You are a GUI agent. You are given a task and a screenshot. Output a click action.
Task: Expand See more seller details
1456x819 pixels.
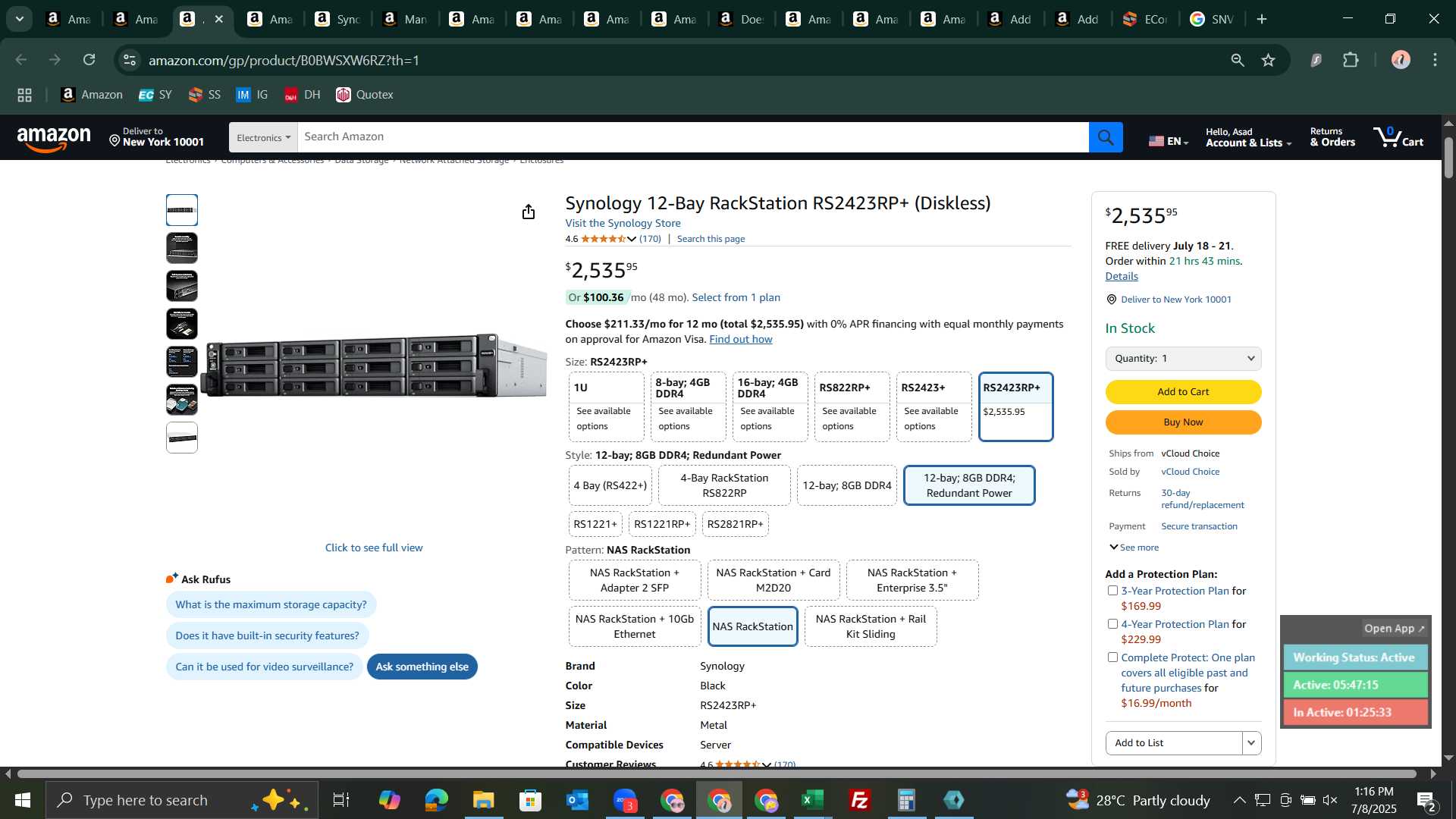point(1134,548)
